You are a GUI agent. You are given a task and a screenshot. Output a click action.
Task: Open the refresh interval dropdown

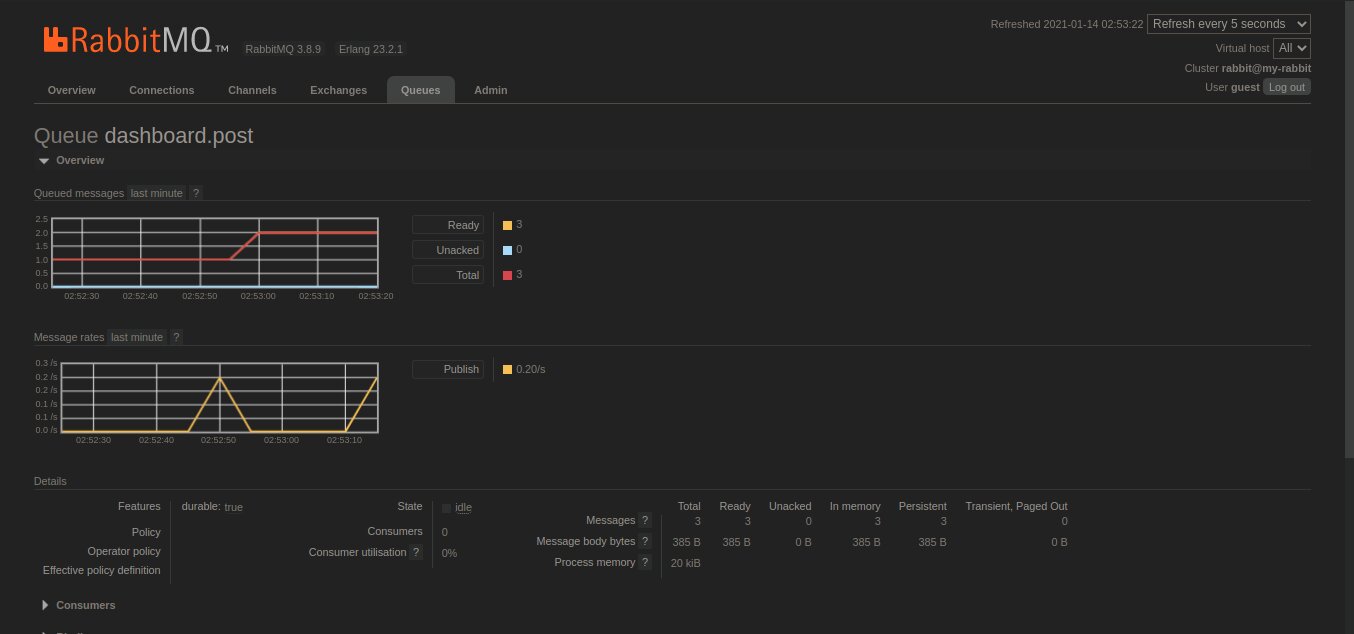click(1228, 24)
